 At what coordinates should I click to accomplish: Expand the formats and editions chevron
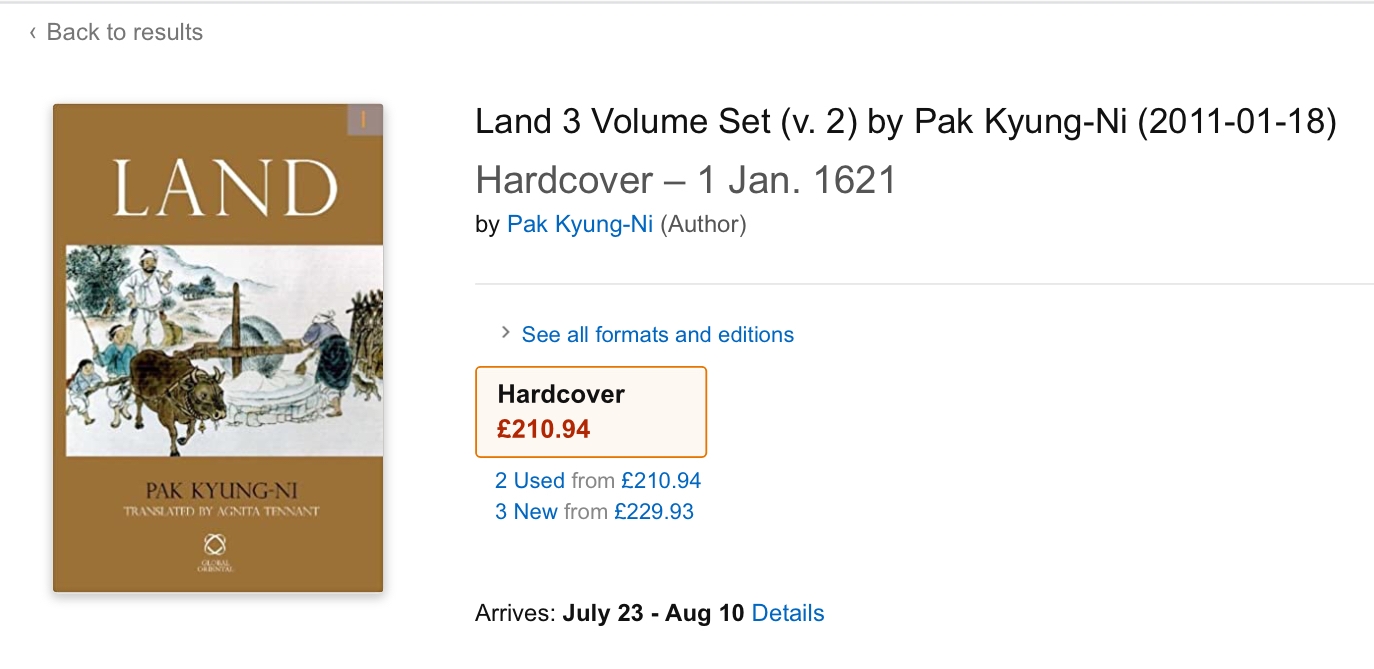pos(506,333)
